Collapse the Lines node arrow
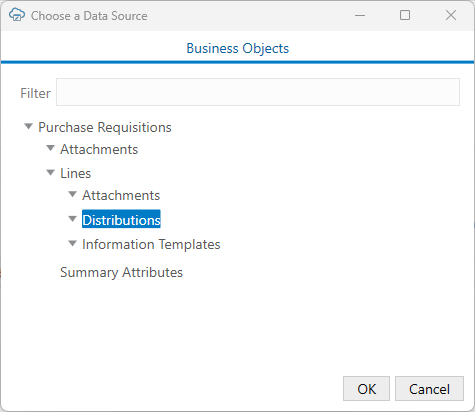The image size is (475, 412). click(50, 172)
